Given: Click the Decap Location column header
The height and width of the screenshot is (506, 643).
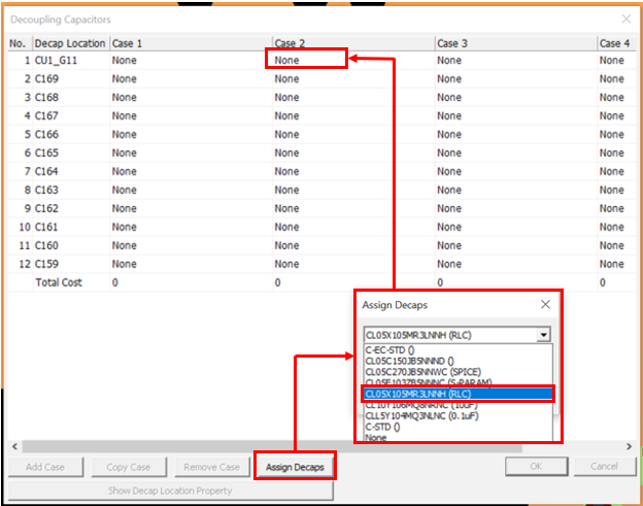Looking at the screenshot, I should tap(70, 44).
